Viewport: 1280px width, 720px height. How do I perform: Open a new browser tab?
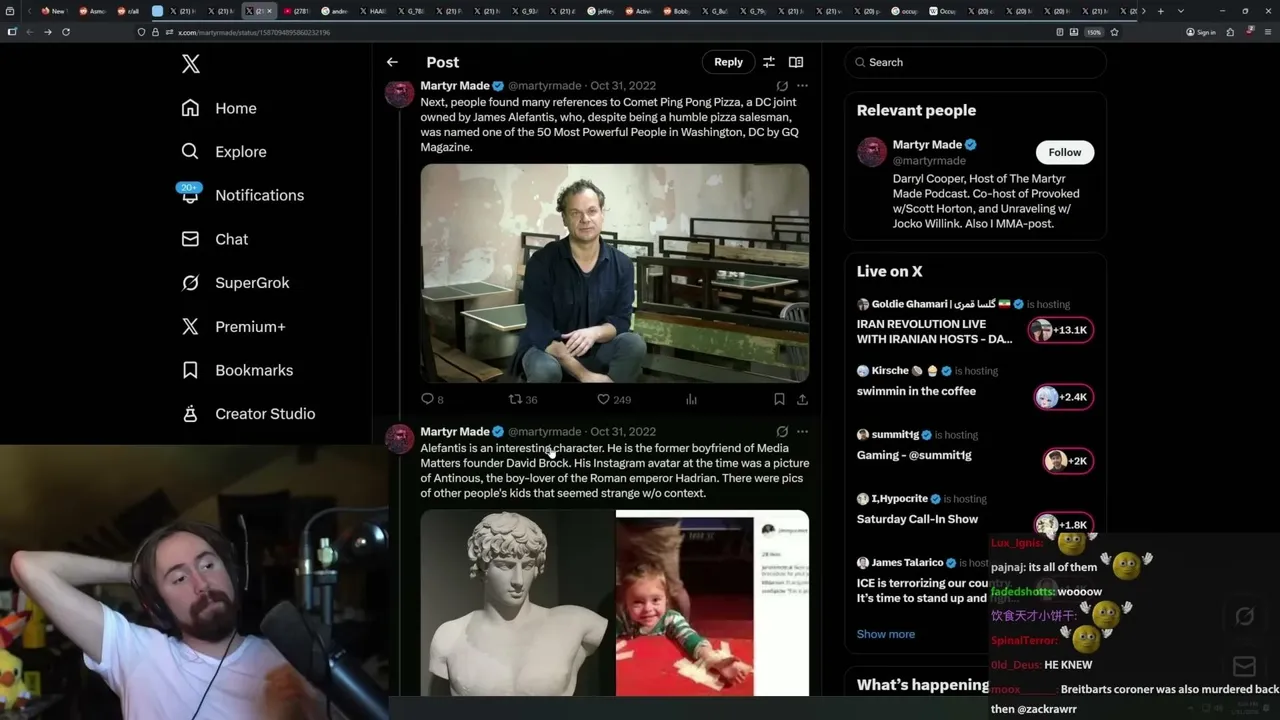1160,11
